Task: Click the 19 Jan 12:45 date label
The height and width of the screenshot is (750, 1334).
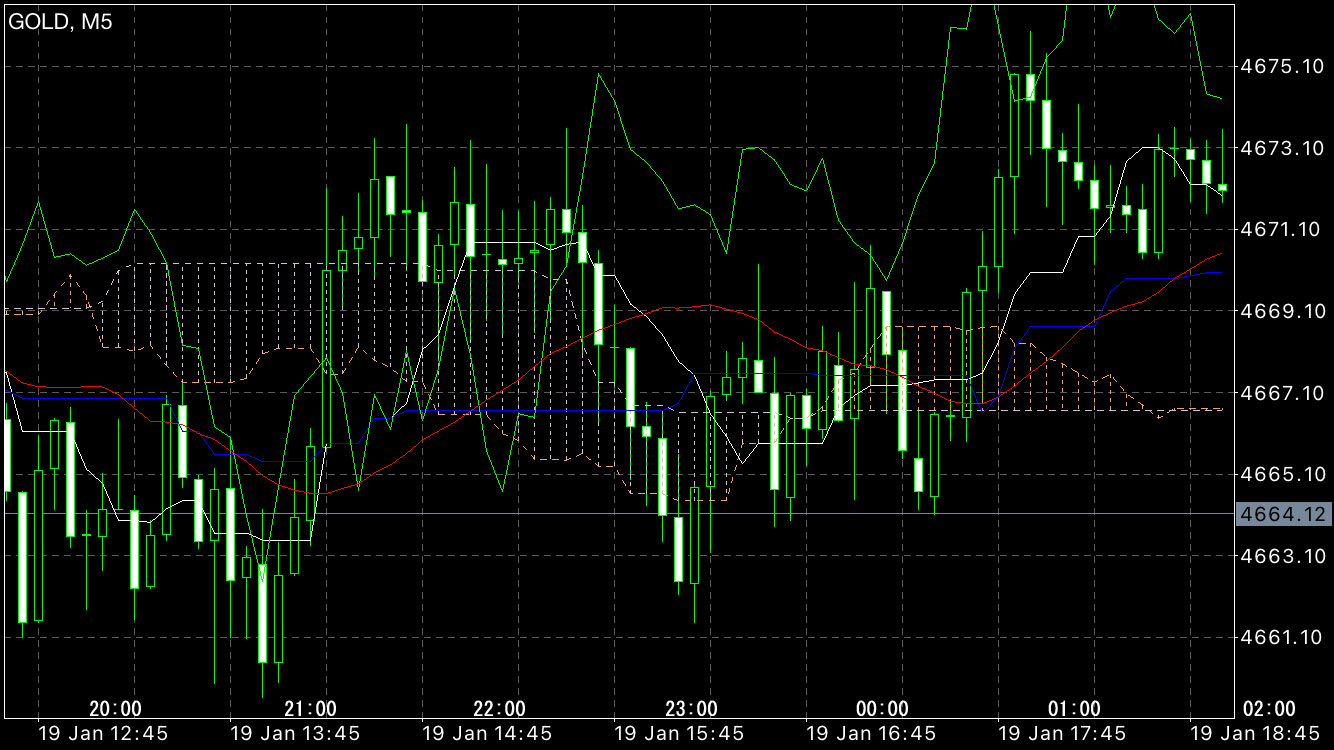Action: pos(103,734)
